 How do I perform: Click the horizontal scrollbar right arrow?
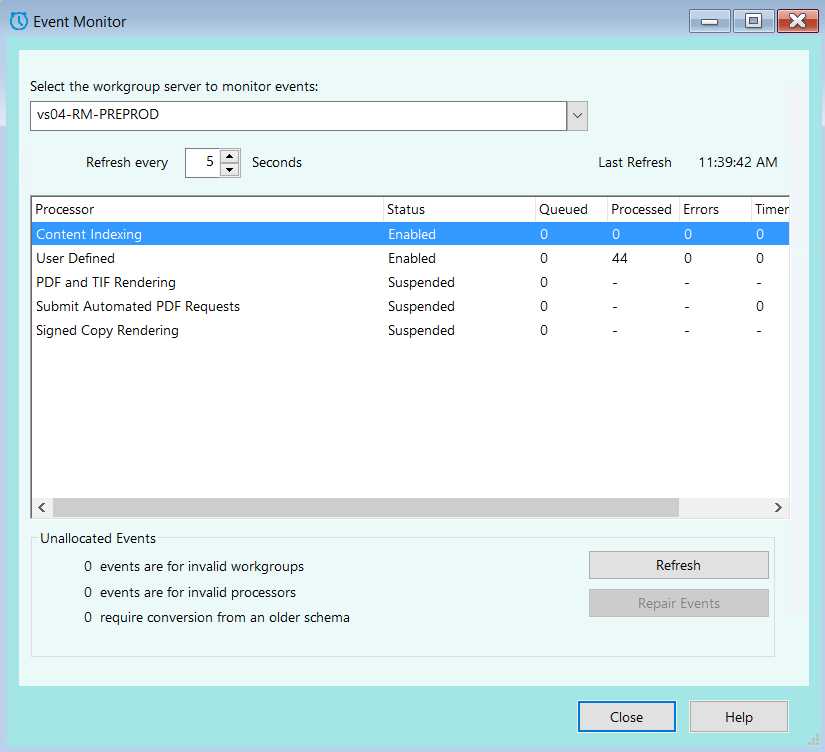pyautogui.click(x=778, y=507)
